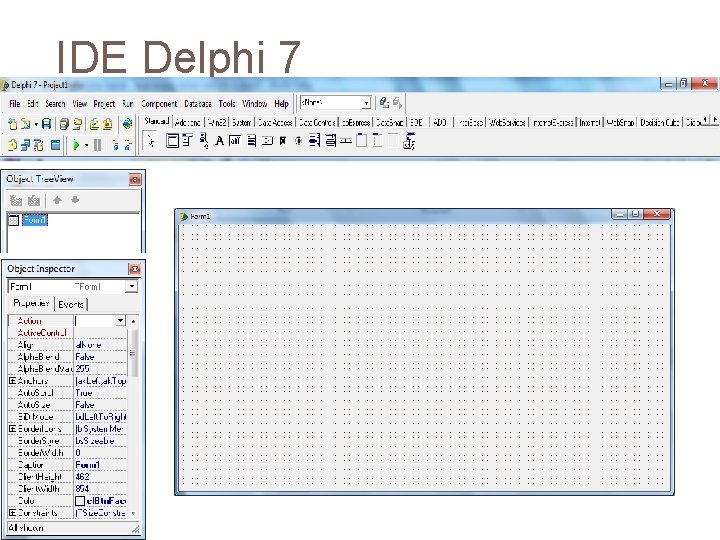The height and width of the screenshot is (540, 720).
Task: Open the Action property value dropdown
Action: (x=120, y=321)
